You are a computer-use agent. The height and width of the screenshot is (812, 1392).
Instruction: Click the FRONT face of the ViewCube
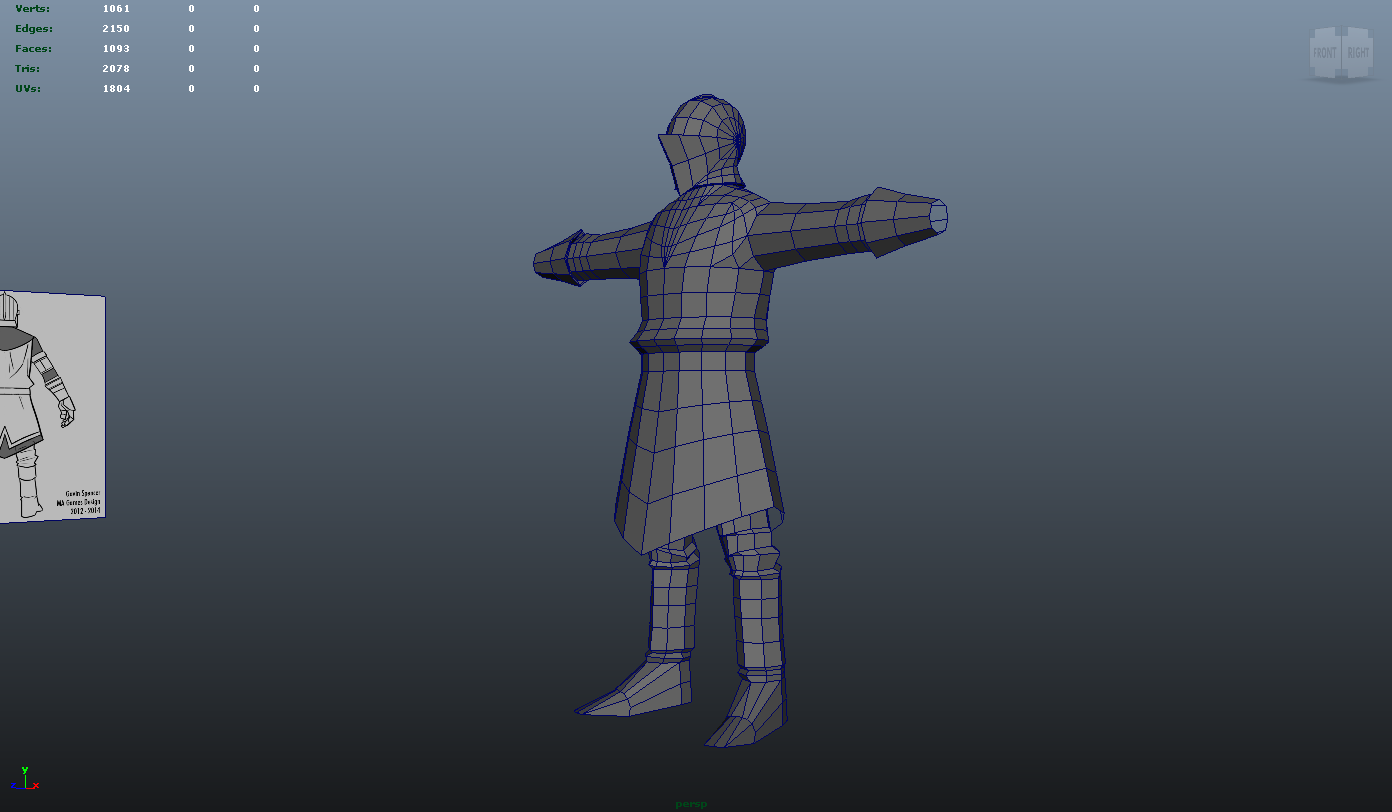click(1325, 52)
